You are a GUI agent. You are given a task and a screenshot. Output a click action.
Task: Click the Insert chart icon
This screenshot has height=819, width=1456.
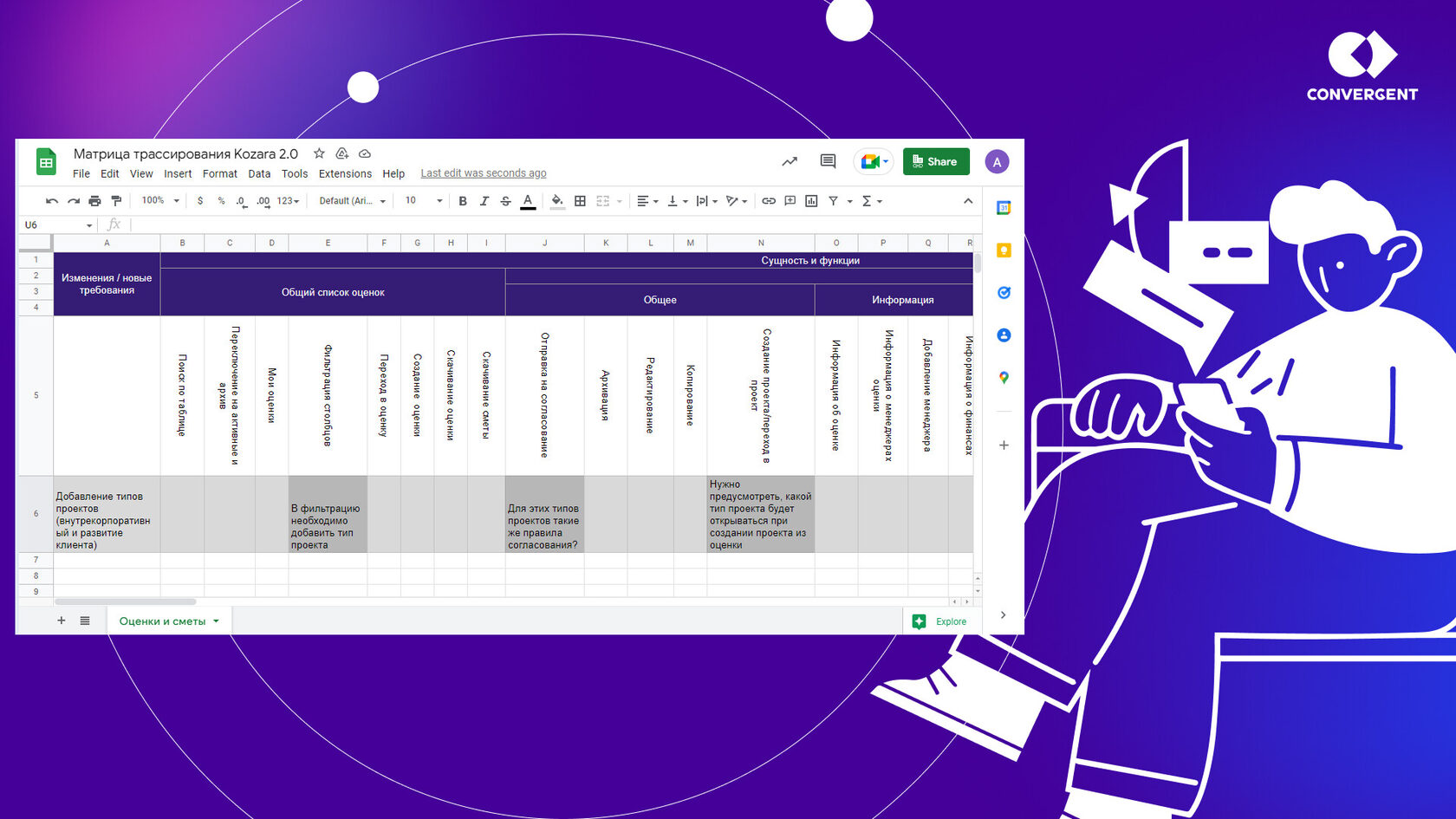pyautogui.click(x=811, y=201)
